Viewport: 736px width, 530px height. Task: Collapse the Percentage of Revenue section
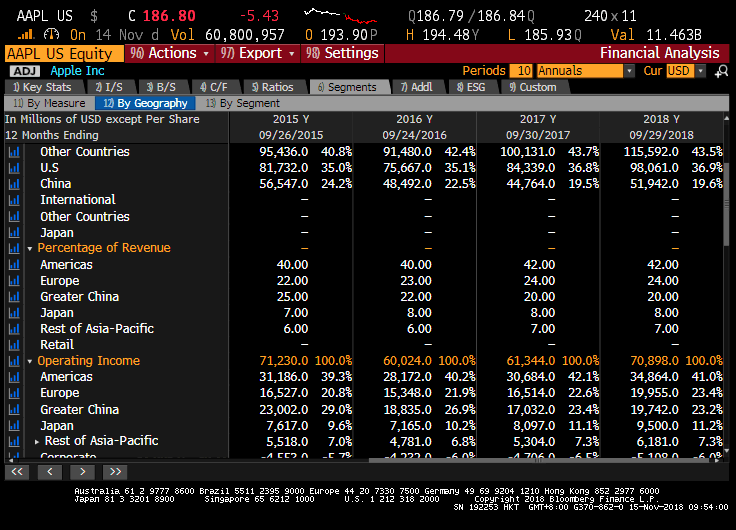(30, 248)
